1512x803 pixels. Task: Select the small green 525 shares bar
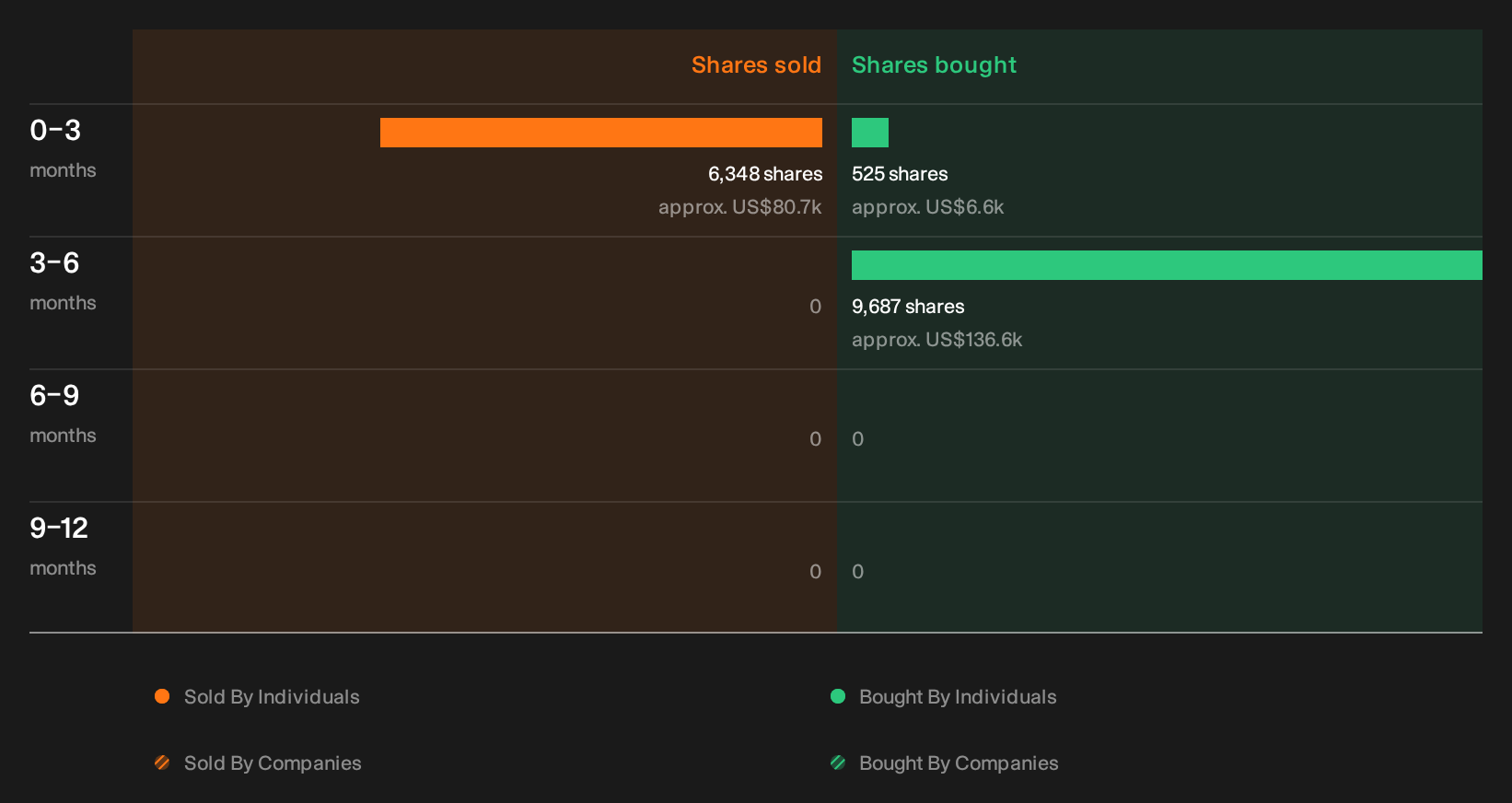click(x=870, y=133)
